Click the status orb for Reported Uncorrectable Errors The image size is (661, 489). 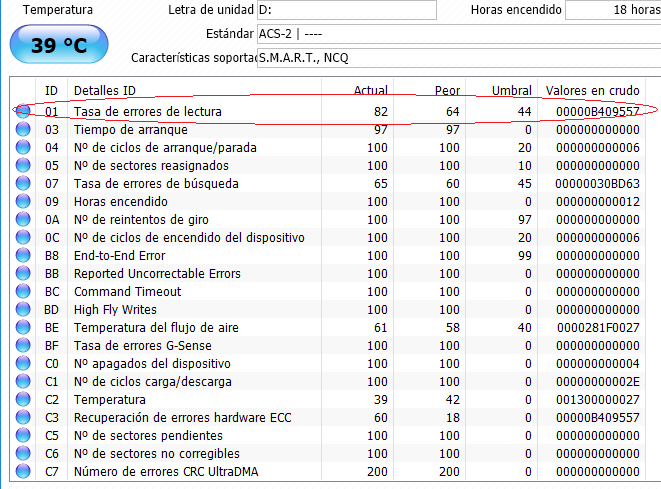pos(23,273)
